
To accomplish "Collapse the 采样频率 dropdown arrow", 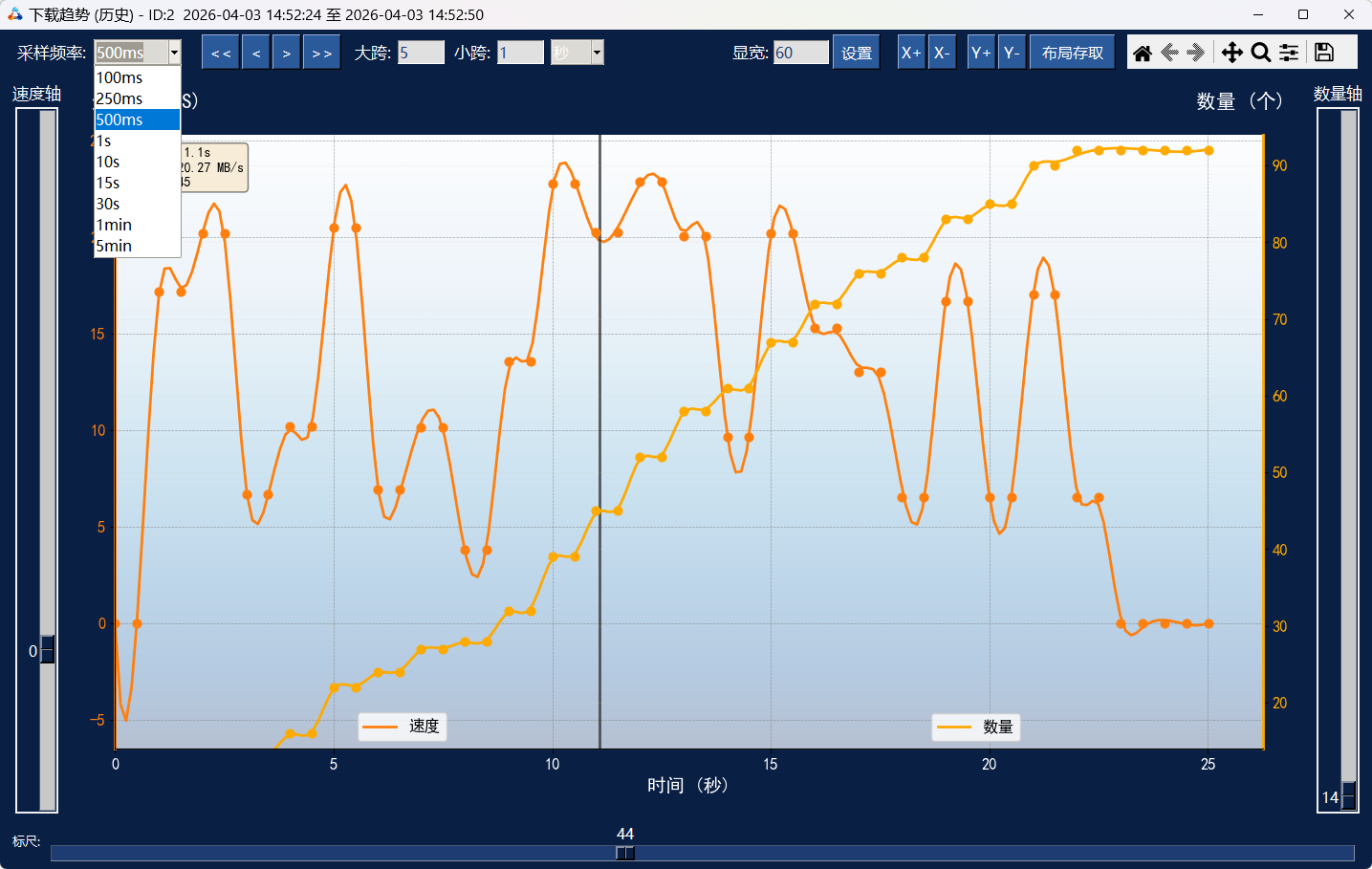I will 174,53.
